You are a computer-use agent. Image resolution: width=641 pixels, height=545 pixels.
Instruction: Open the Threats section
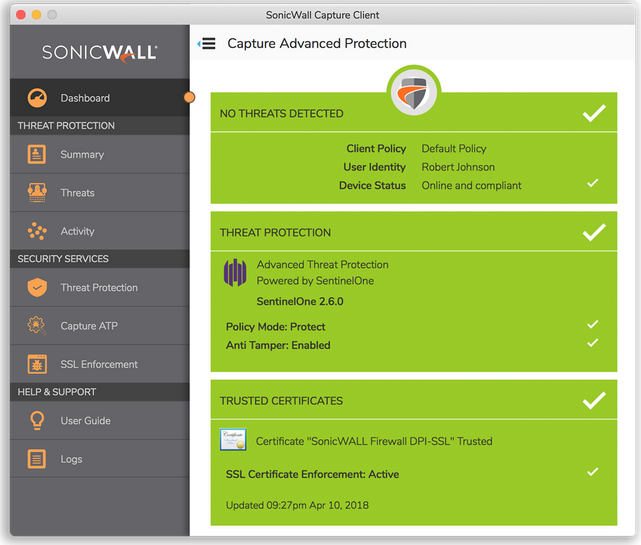pyautogui.click(x=100, y=193)
